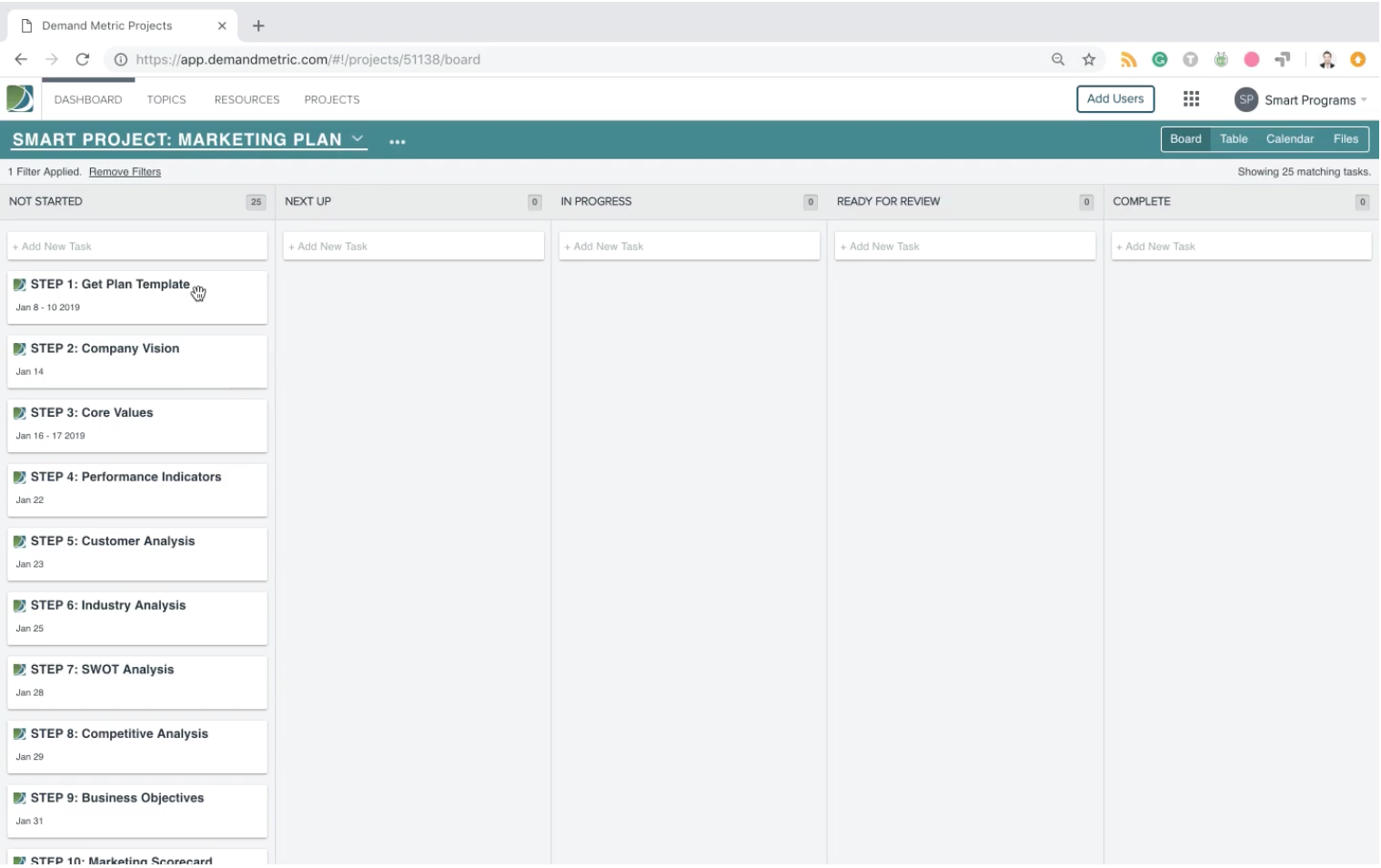
Task: Open STEP 5: Customer Analysis task
Action: pos(137,554)
